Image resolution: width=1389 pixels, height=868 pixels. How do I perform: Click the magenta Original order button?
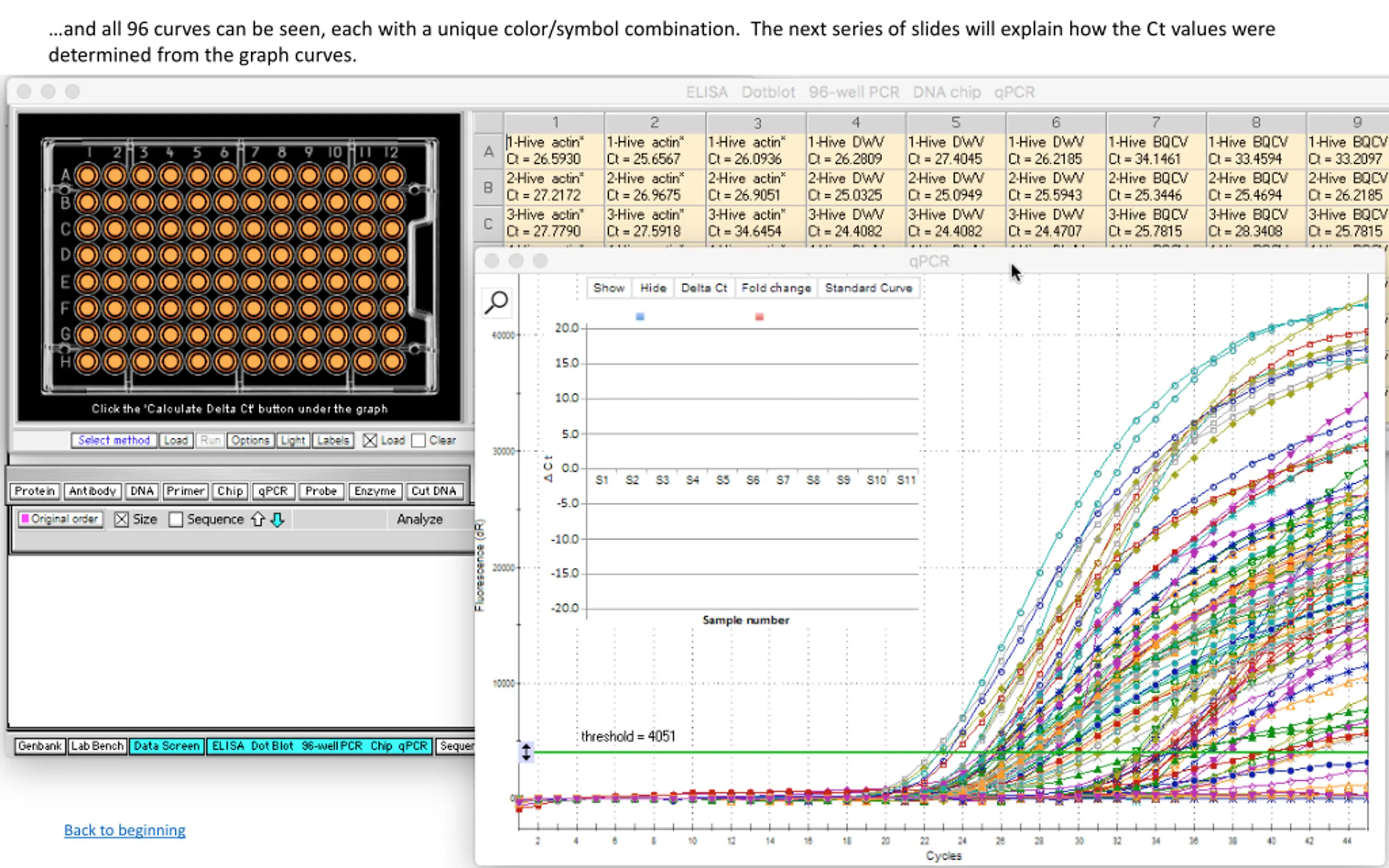60,519
